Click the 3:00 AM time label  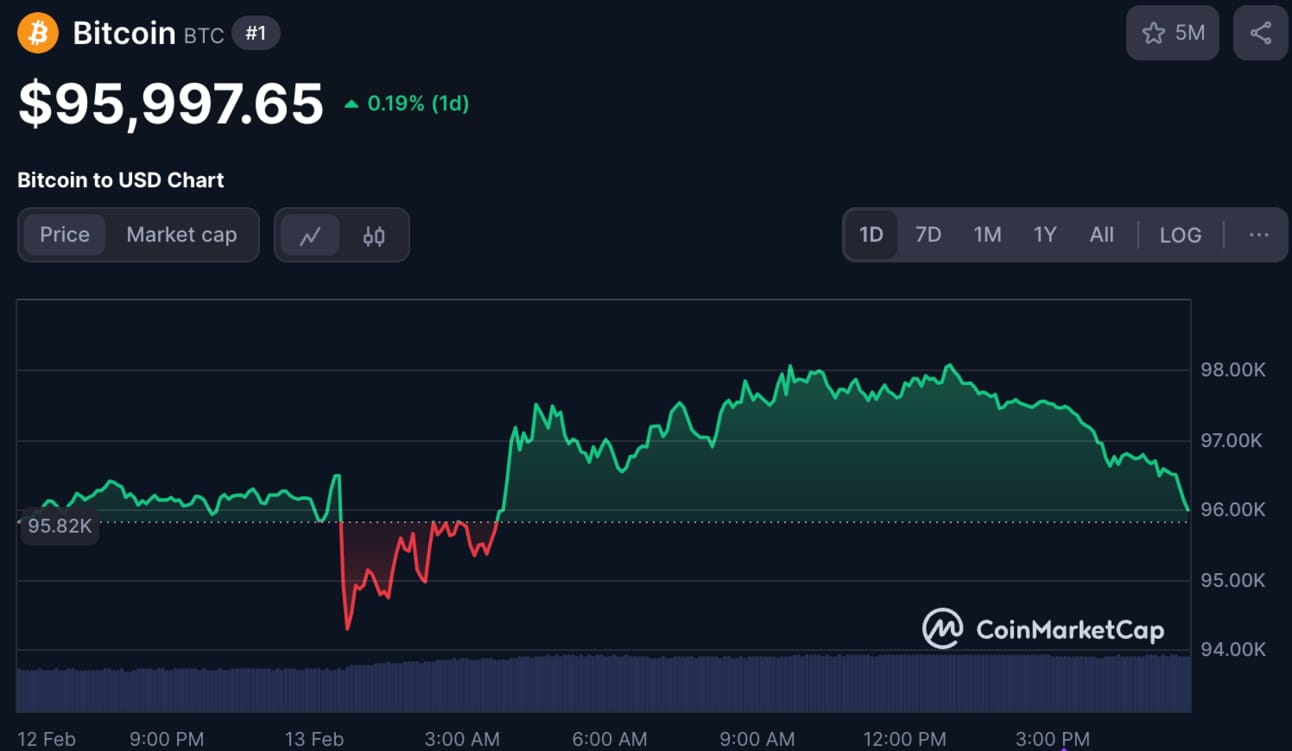(462, 740)
